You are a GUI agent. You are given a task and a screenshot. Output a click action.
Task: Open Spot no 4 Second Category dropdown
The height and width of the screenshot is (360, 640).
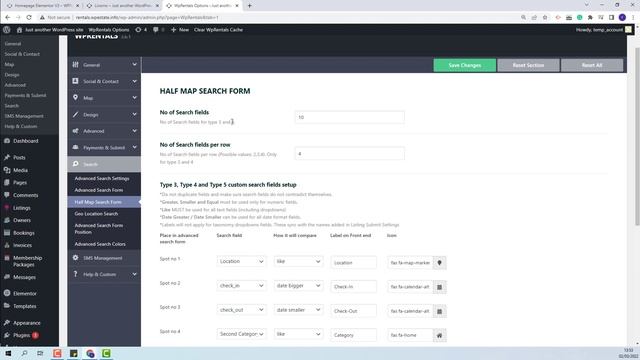point(241,334)
